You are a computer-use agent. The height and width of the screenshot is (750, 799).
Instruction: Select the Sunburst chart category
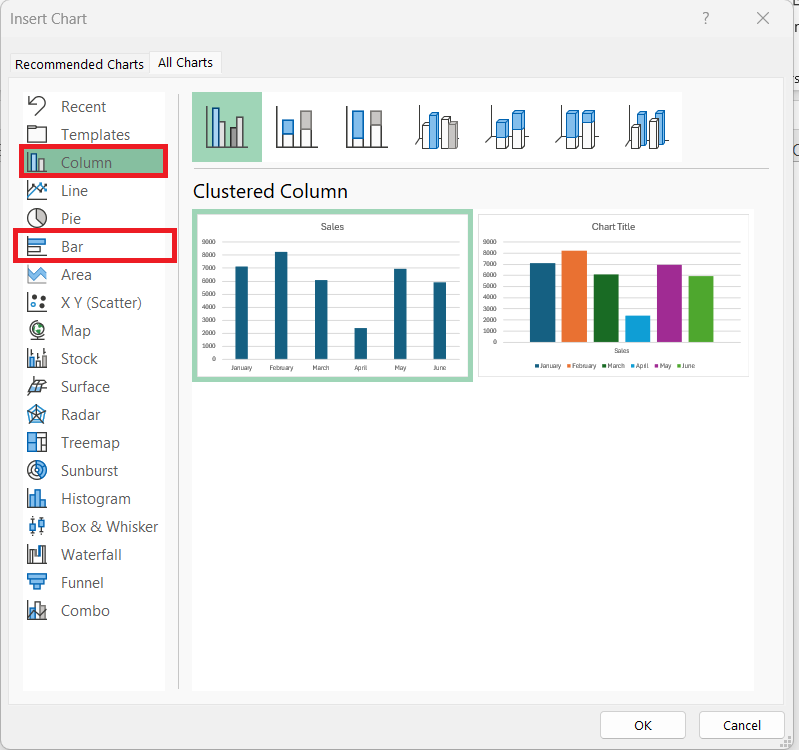(x=94, y=471)
